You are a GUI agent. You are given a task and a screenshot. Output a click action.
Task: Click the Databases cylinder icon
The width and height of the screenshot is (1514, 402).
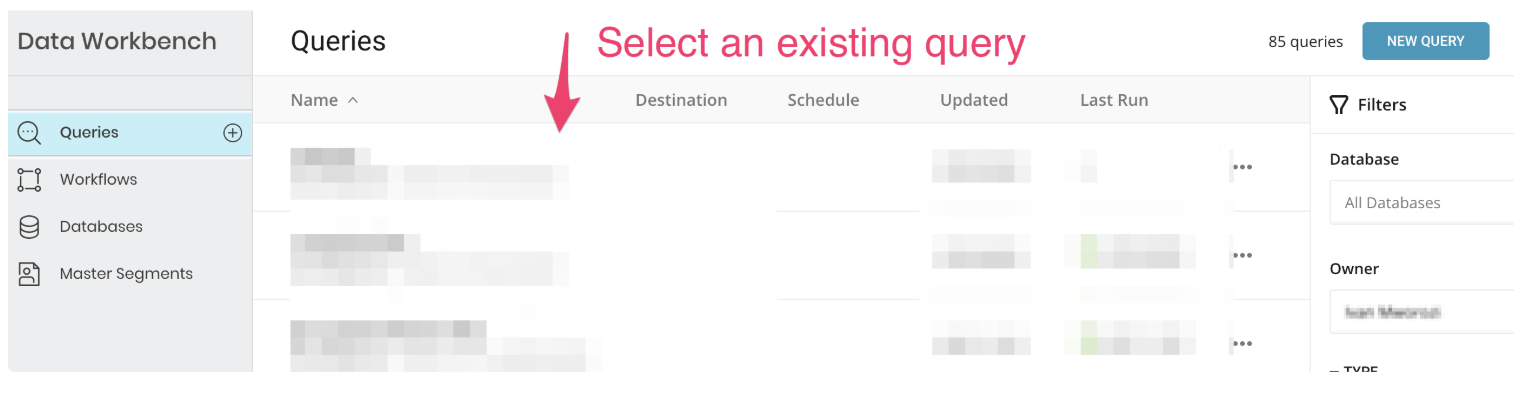tap(30, 227)
